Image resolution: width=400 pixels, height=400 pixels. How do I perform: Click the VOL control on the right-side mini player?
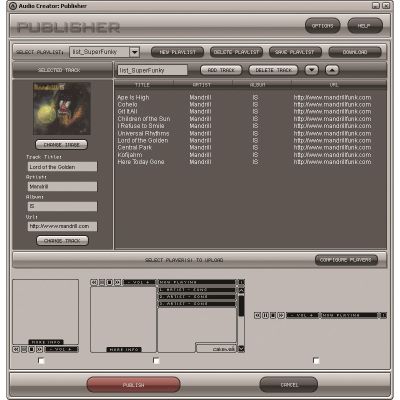point(302,315)
